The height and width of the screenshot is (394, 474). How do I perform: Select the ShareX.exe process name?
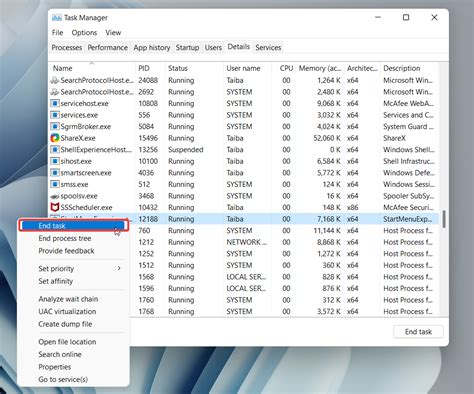(x=78, y=138)
